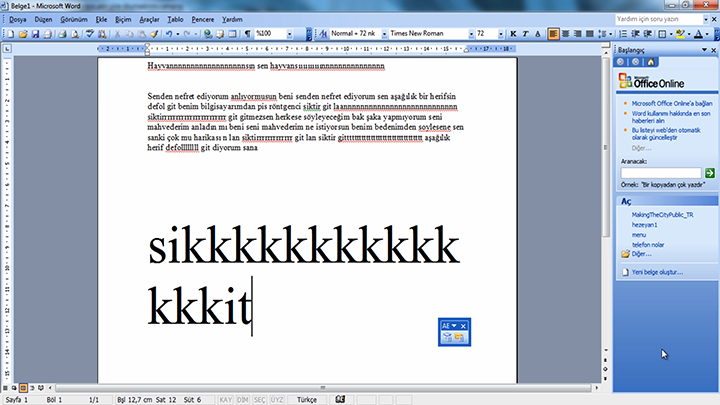Click the 'Aranacak' search input field
Screen dimensions: 720x405
click(x=660, y=173)
